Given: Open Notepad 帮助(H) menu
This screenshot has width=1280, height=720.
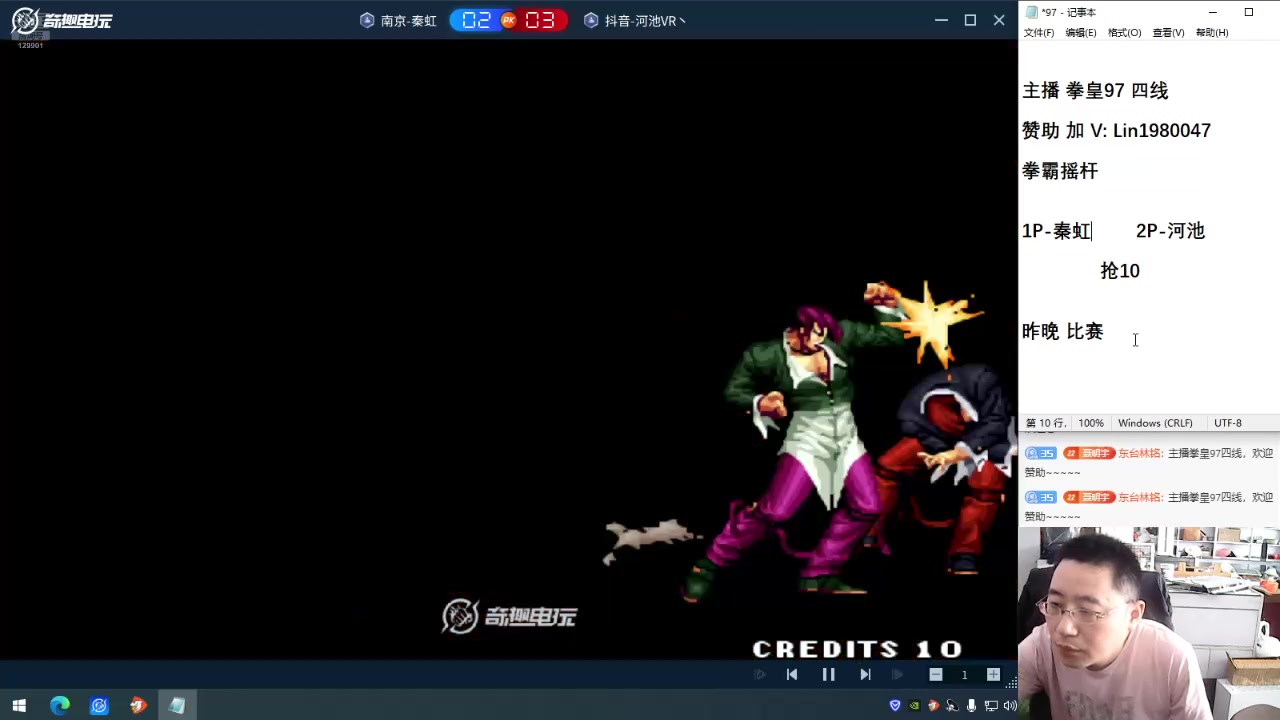Looking at the screenshot, I should tap(1212, 33).
